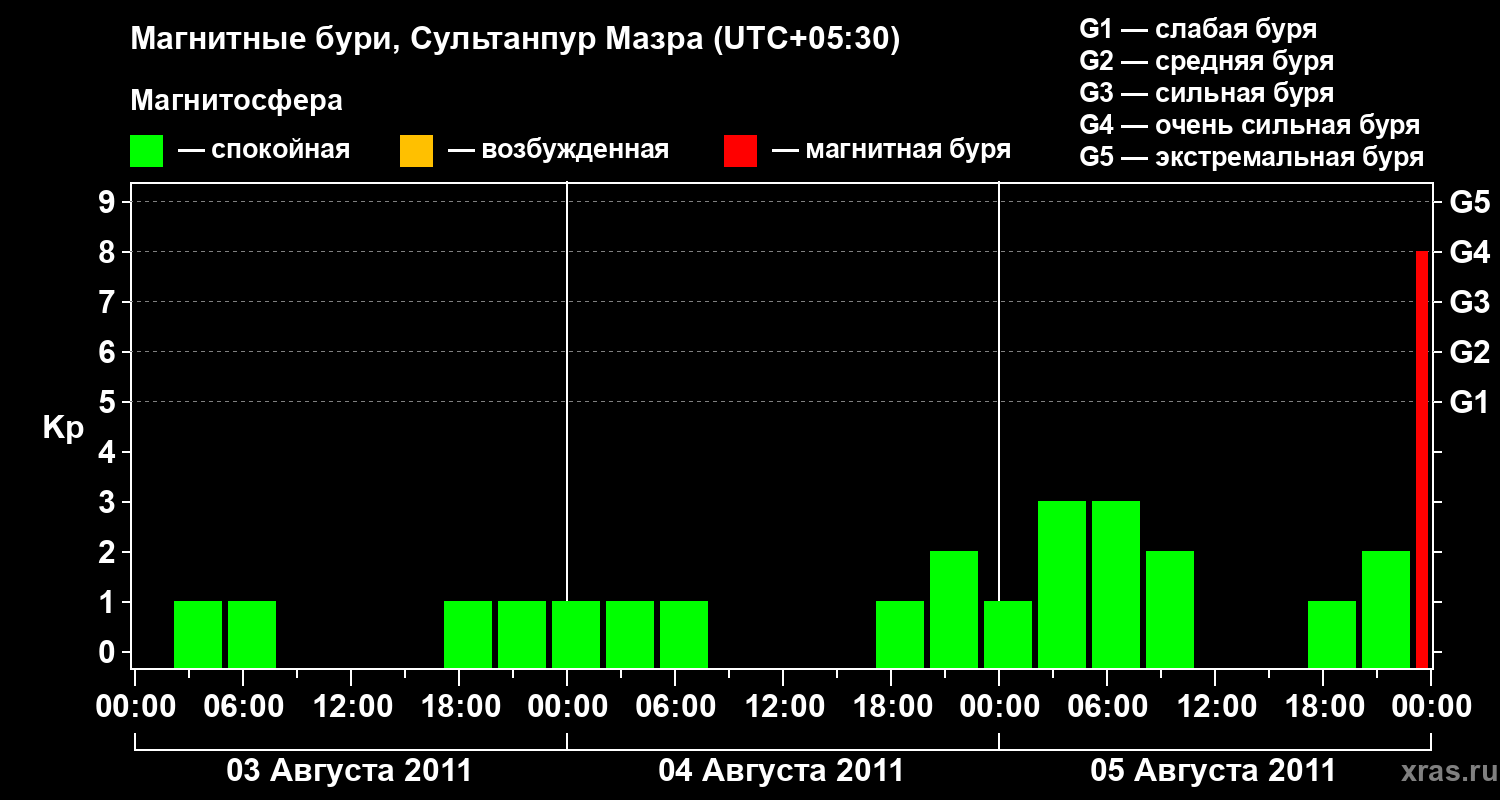Click the 'G5' label on the right axis
The image size is (1500, 800).
1469,202
